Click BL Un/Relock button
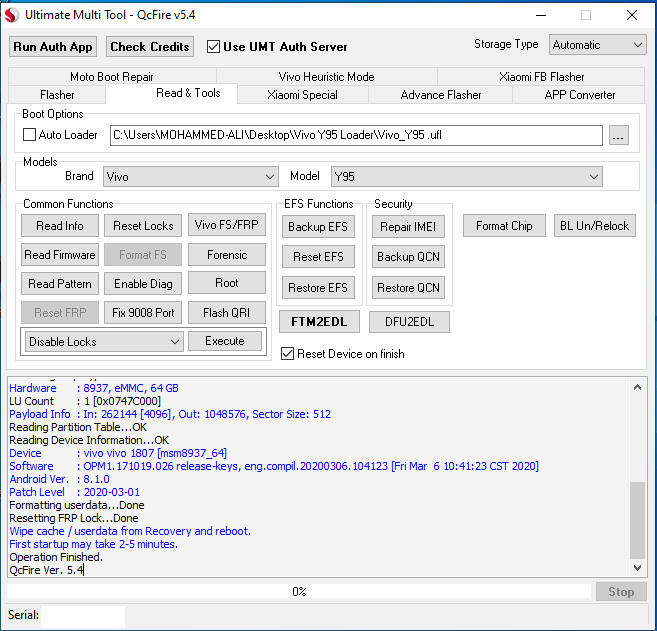 (595, 226)
